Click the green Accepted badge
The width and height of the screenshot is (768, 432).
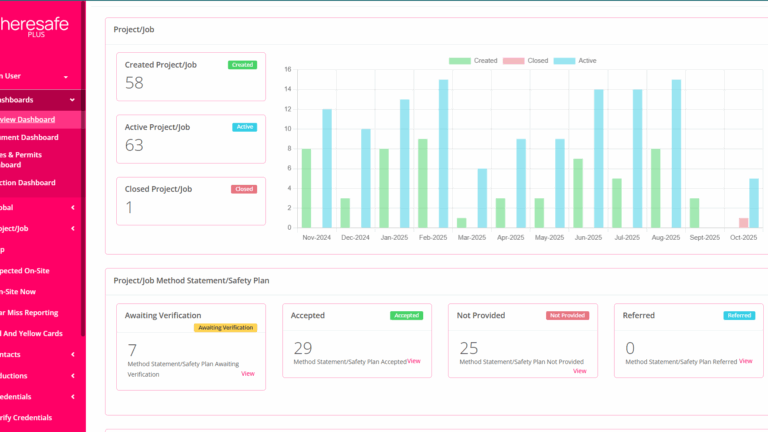pyautogui.click(x=406, y=315)
